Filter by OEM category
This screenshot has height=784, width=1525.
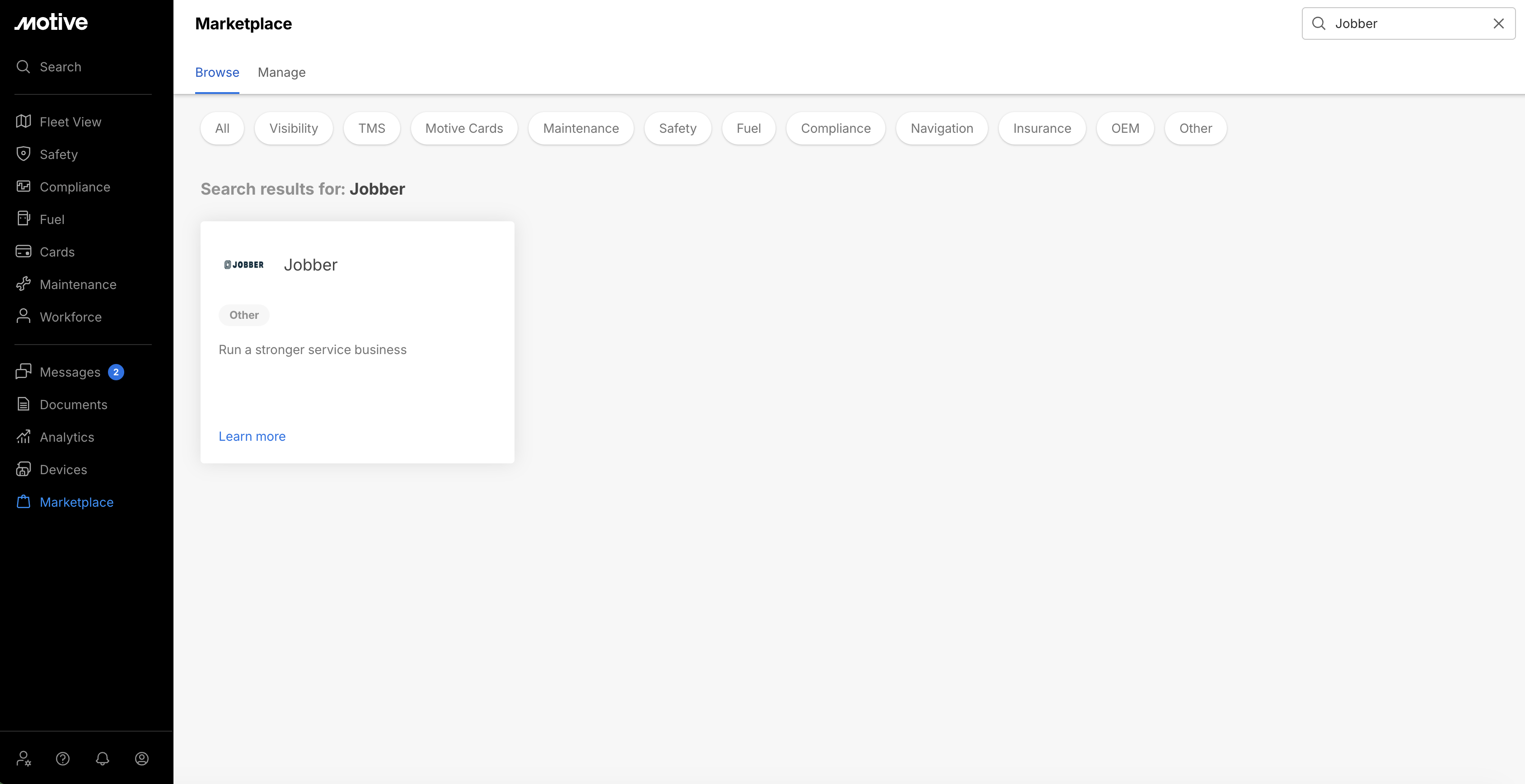(1125, 128)
